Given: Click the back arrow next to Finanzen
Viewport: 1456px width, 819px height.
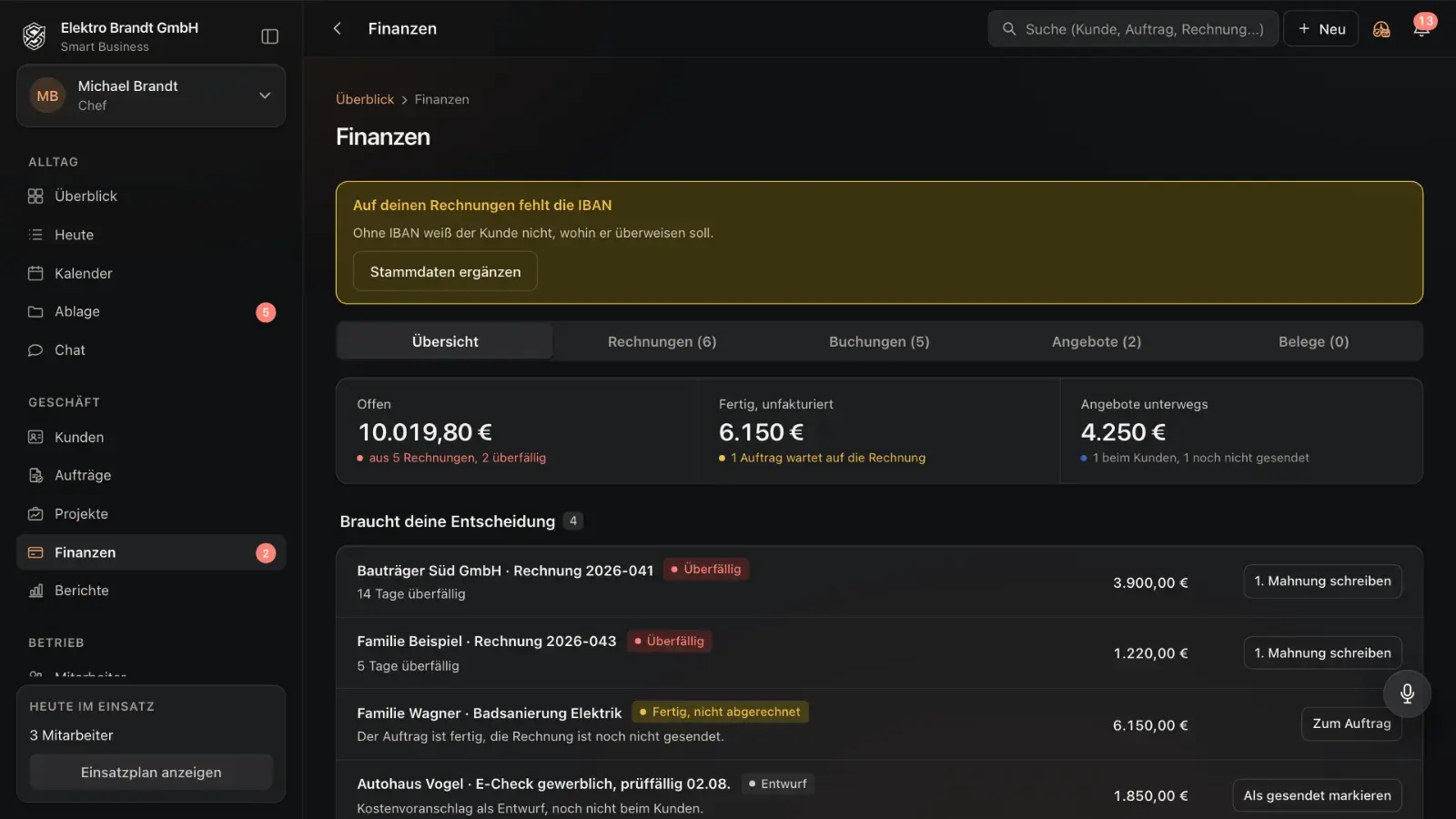Looking at the screenshot, I should click(338, 28).
